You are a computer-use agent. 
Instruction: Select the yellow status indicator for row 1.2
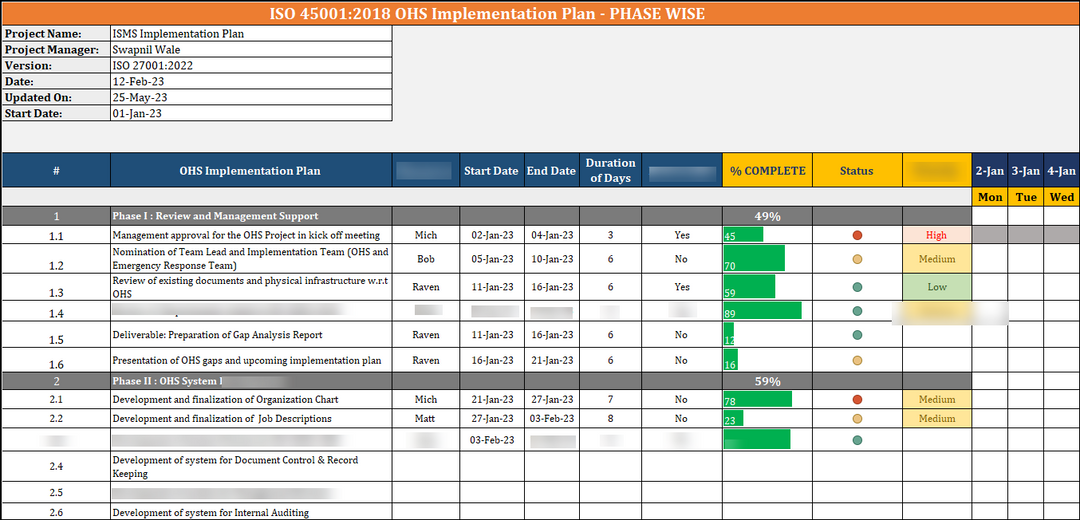point(857,259)
